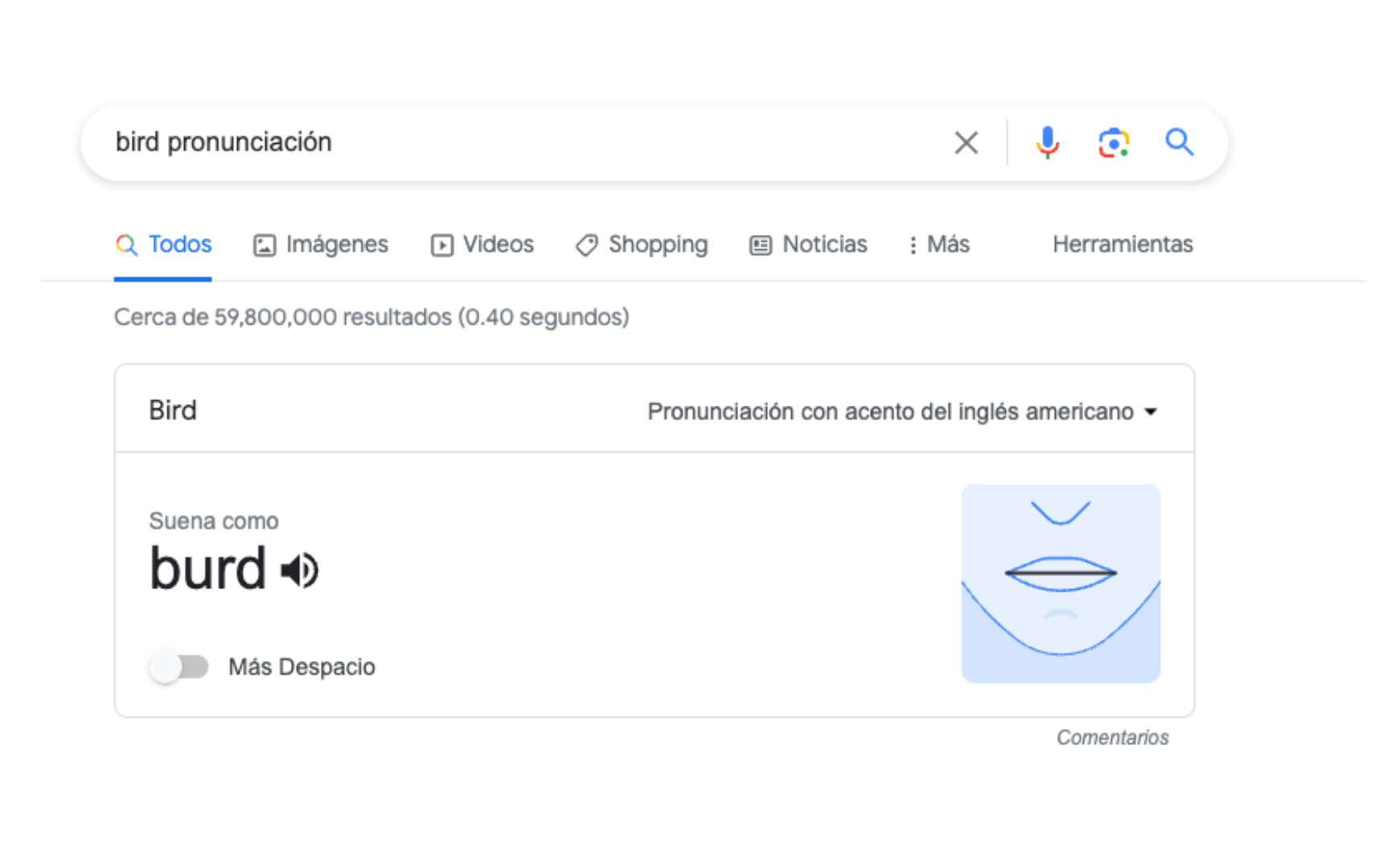The width and height of the screenshot is (1383, 868).
Task: Click the Comentarios link
Action: point(1113,737)
